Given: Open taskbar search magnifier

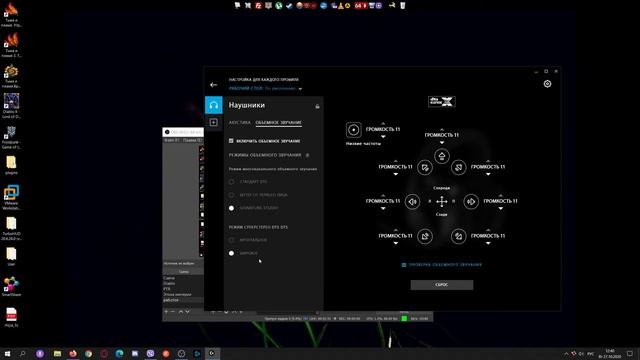Looking at the screenshot, I should (22, 353).
